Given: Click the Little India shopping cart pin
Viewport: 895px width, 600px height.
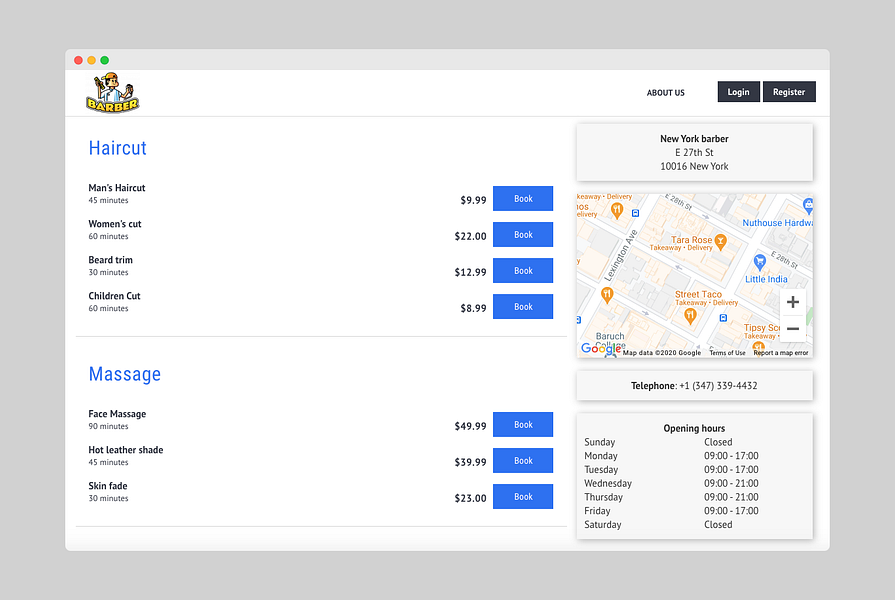Looking at the screenshot, I should pos(759,263).
